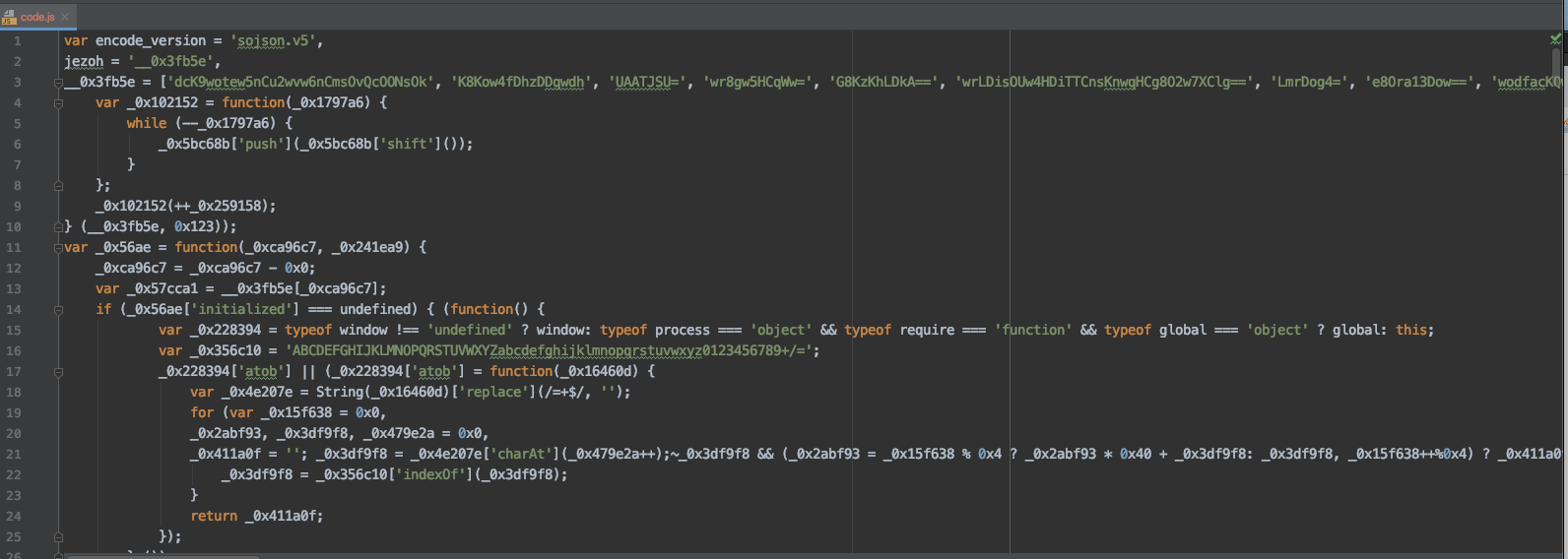
Task: Collapse the atob function at line 17
Action: (58, 371)
